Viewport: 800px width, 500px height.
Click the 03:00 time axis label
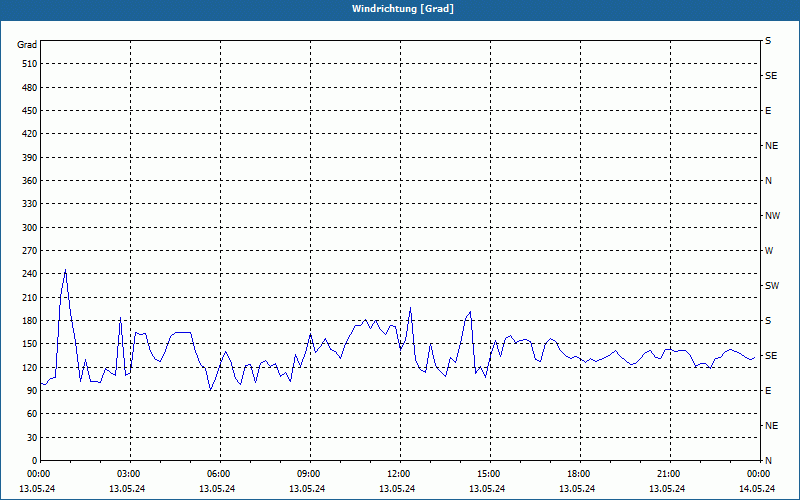click(x=128, y=474)
